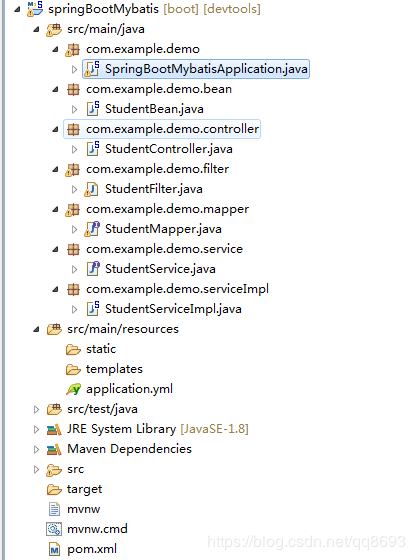Screen dimensions: 415x560
Task: Click the springBootMybatis project icon
Action: click(35, 9)
